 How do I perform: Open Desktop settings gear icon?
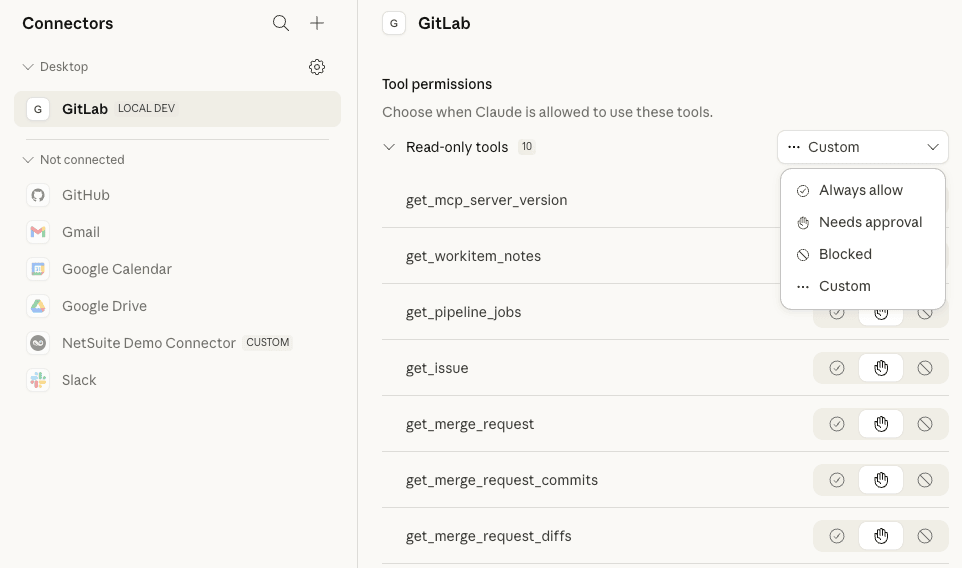[317, 67]
